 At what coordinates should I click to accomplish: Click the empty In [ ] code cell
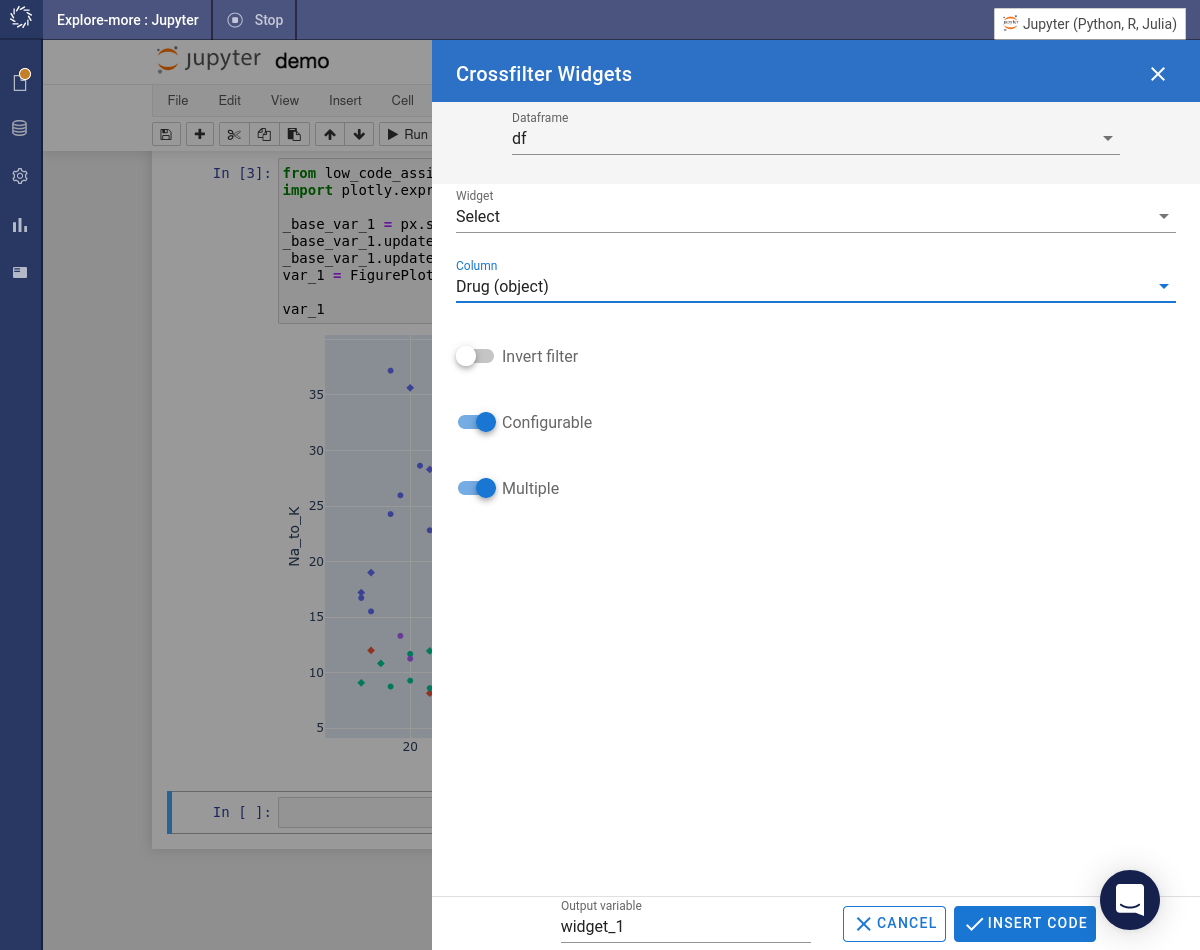(354, 812)
